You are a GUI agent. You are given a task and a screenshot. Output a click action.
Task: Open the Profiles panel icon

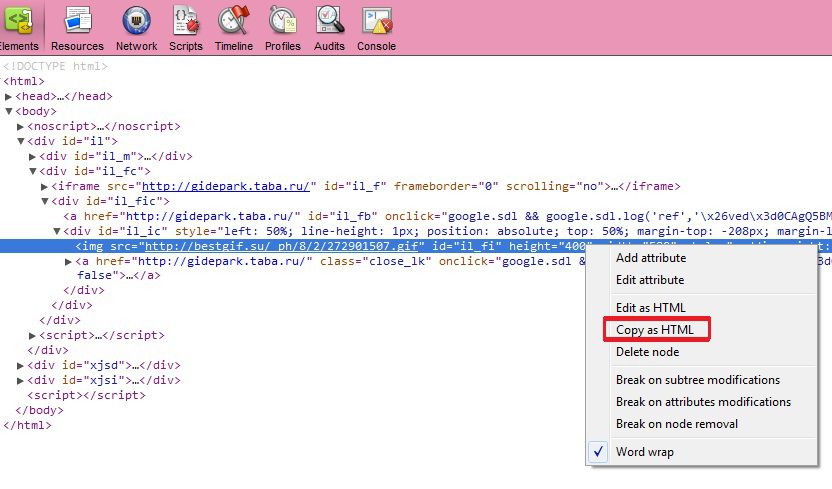282,21
